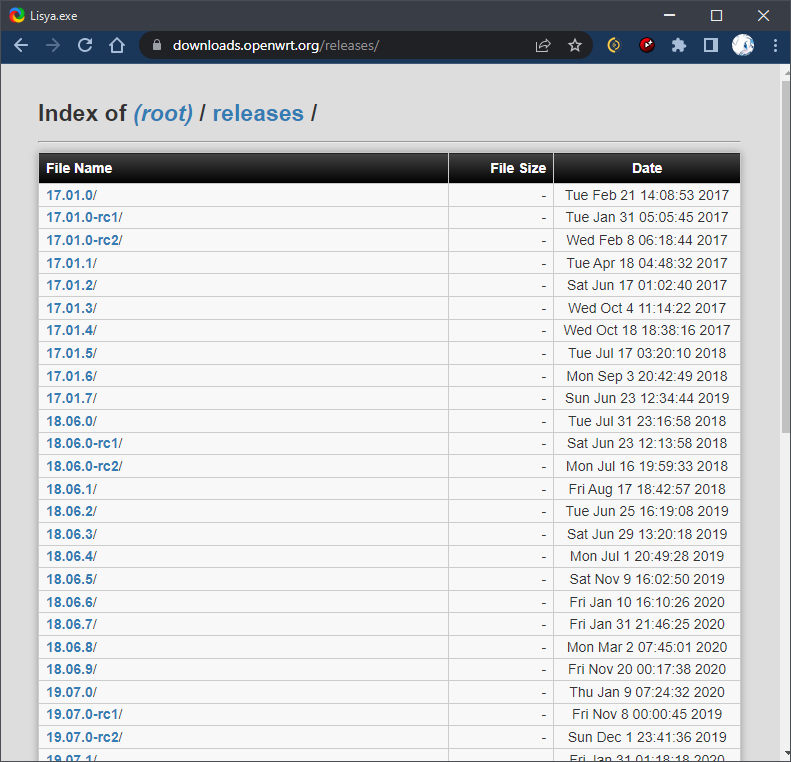The height and width of the screenshot is (762, 791).
Task: Open the 18.06.9/ release directory
Action: [x=72, y=669]
